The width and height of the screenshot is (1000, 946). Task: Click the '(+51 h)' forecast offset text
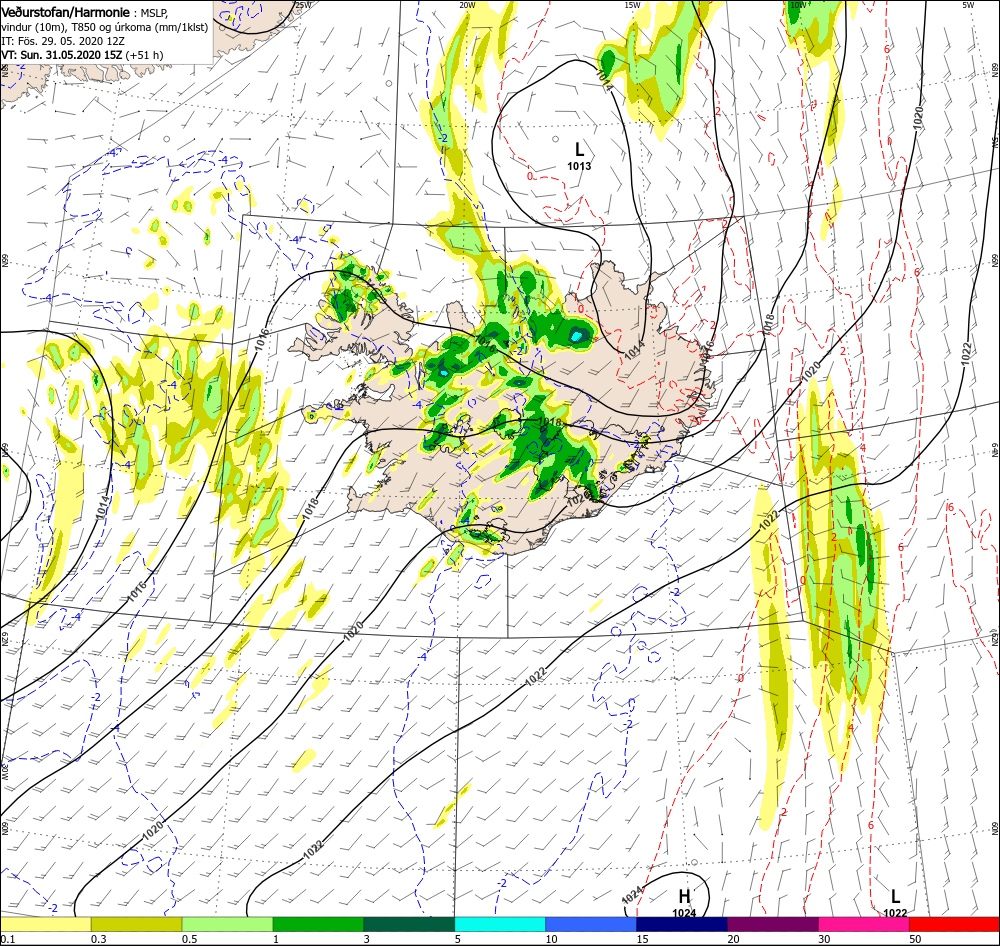tap(144, 55)
